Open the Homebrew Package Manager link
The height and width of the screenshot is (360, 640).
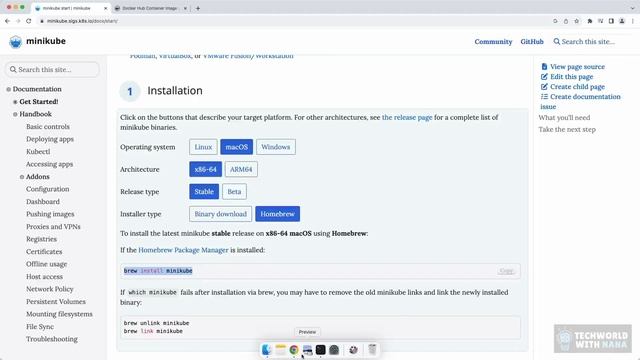(183, 250)
